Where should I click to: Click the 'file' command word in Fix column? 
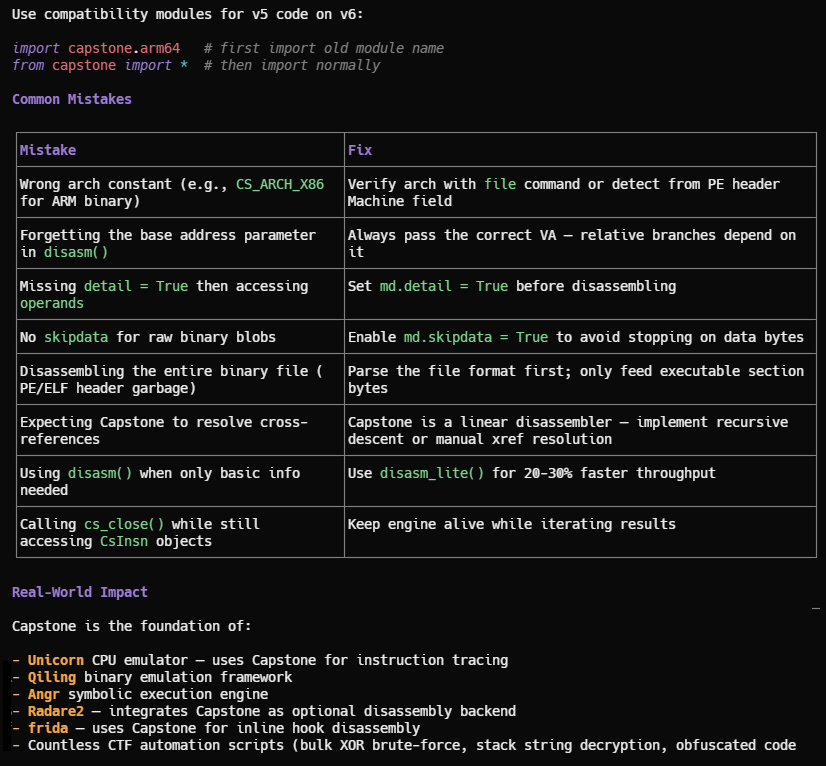(500, 184)
